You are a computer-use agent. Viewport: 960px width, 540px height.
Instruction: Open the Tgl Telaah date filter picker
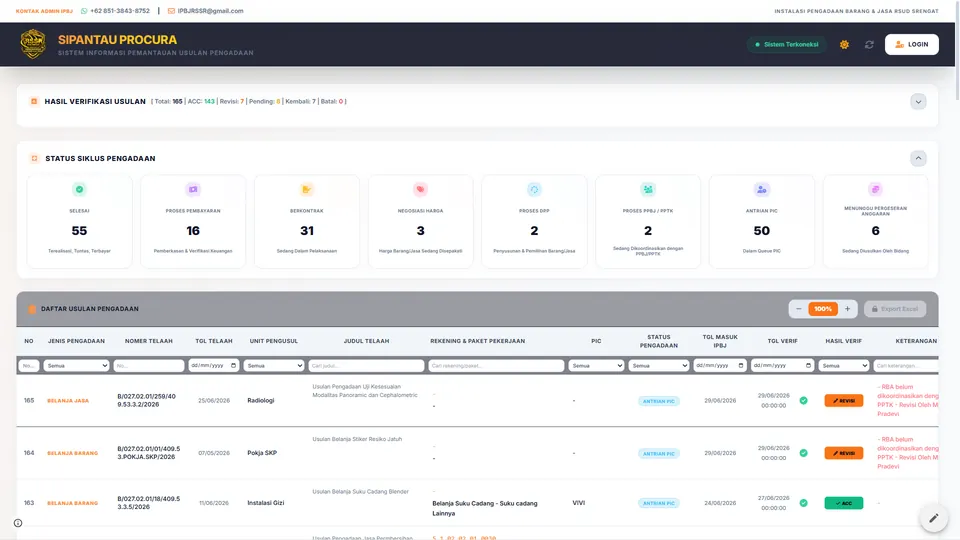(x=214, y=366)
